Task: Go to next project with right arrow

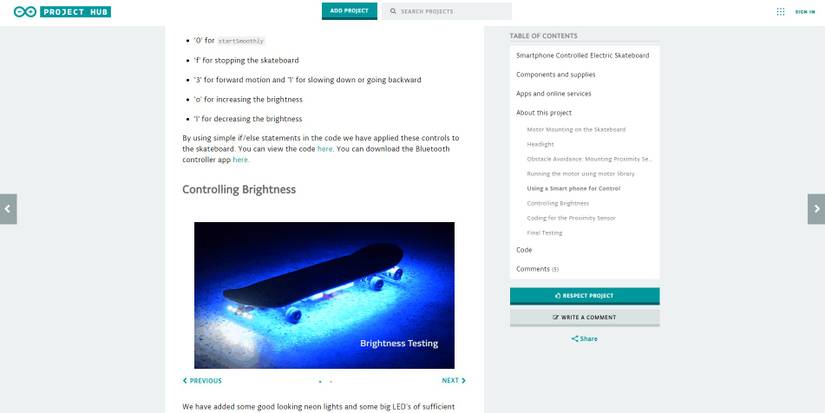Action: click(x=817, y=209)
